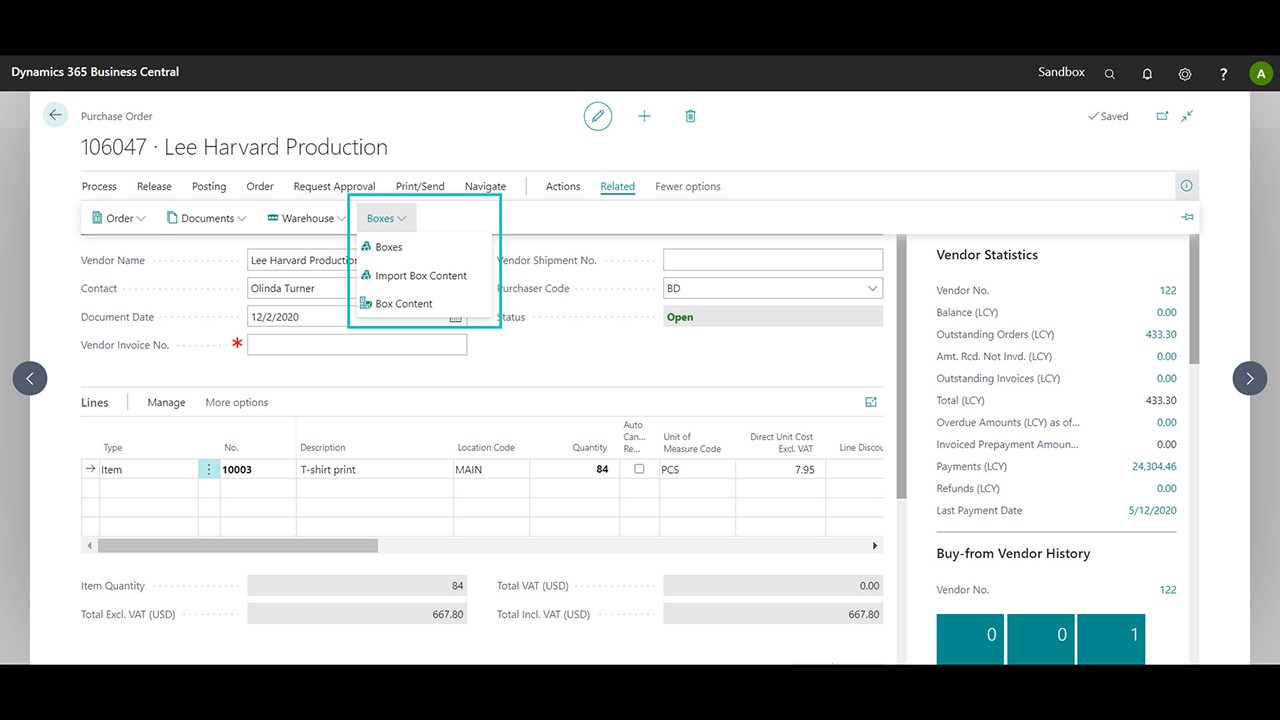Open the user account avatar
Viewport: 1280px width, 720px height.
1261,73
